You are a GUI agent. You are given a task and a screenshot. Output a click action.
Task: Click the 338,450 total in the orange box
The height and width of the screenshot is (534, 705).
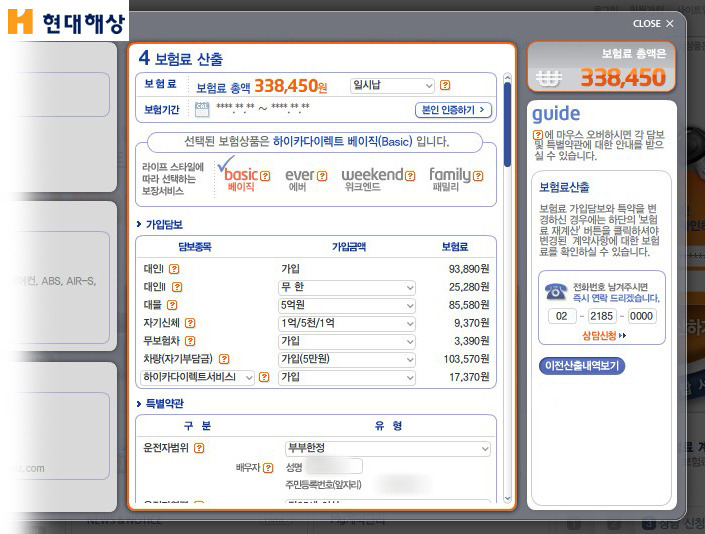pyautogui.click(x=623, y=77)
